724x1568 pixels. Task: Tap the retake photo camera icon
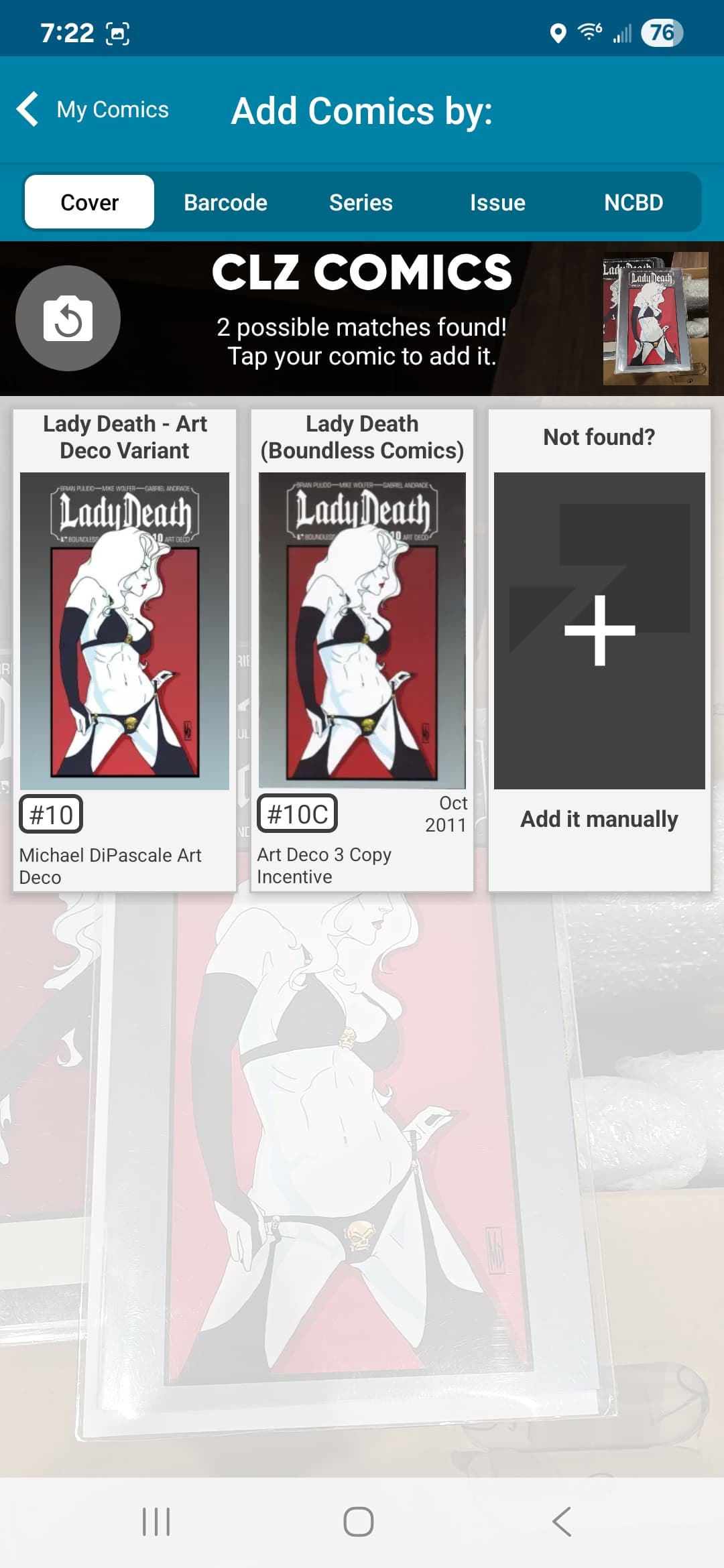click(68, 318)
